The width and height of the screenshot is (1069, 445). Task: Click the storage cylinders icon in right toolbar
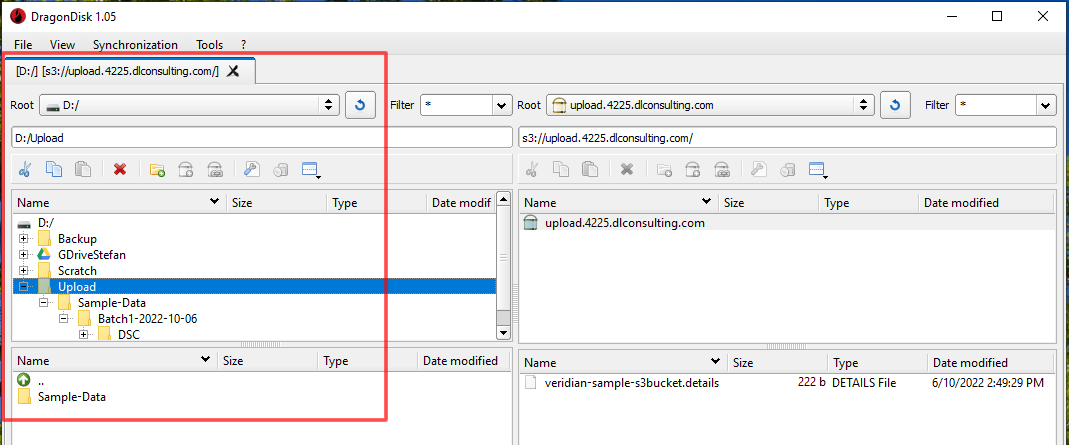tap(788, 170)
